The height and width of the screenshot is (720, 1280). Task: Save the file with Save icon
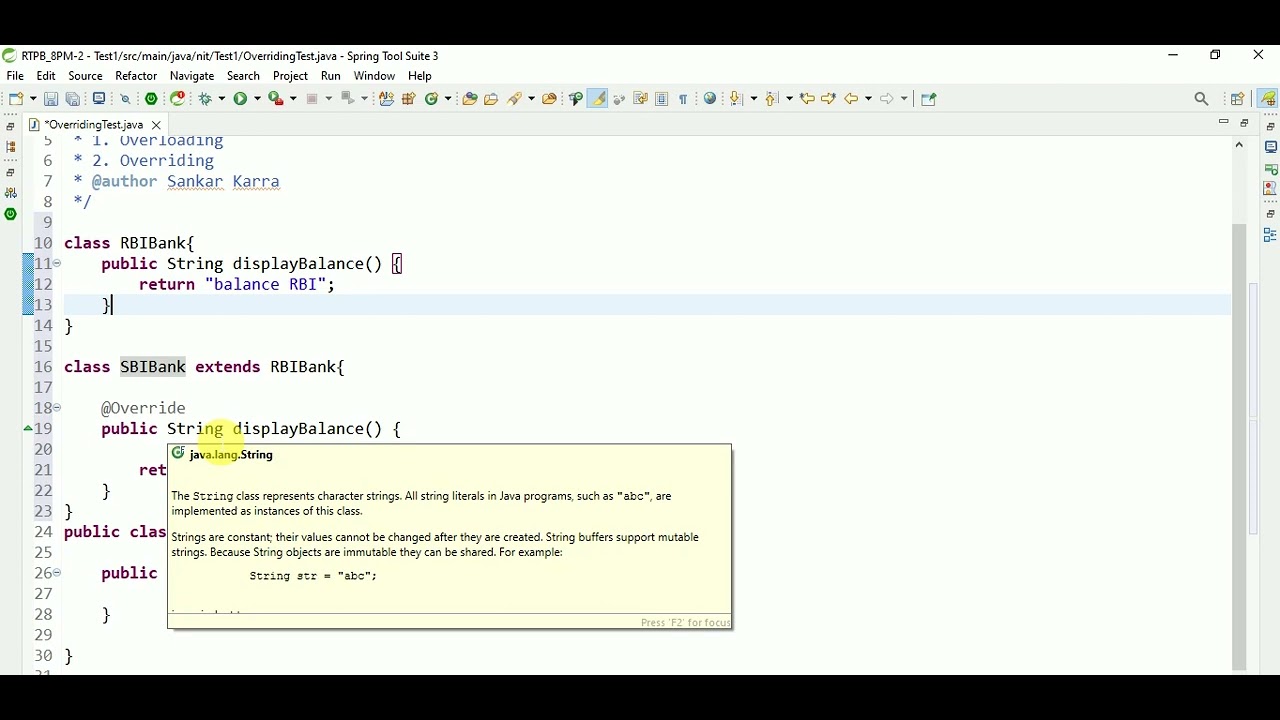(51, 99)
